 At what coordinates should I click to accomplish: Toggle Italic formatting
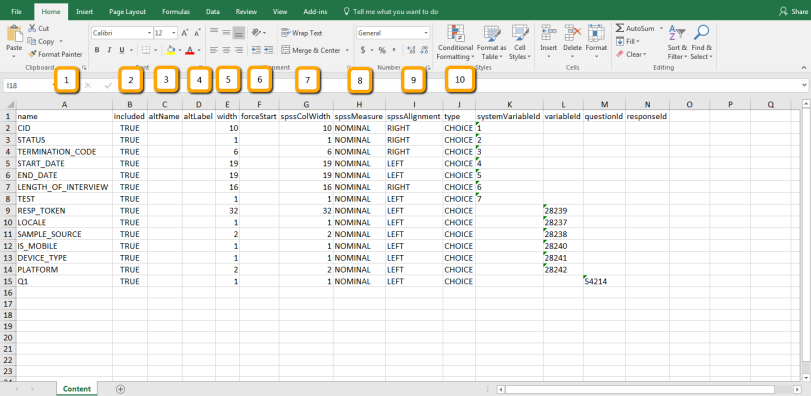(109, 50)
